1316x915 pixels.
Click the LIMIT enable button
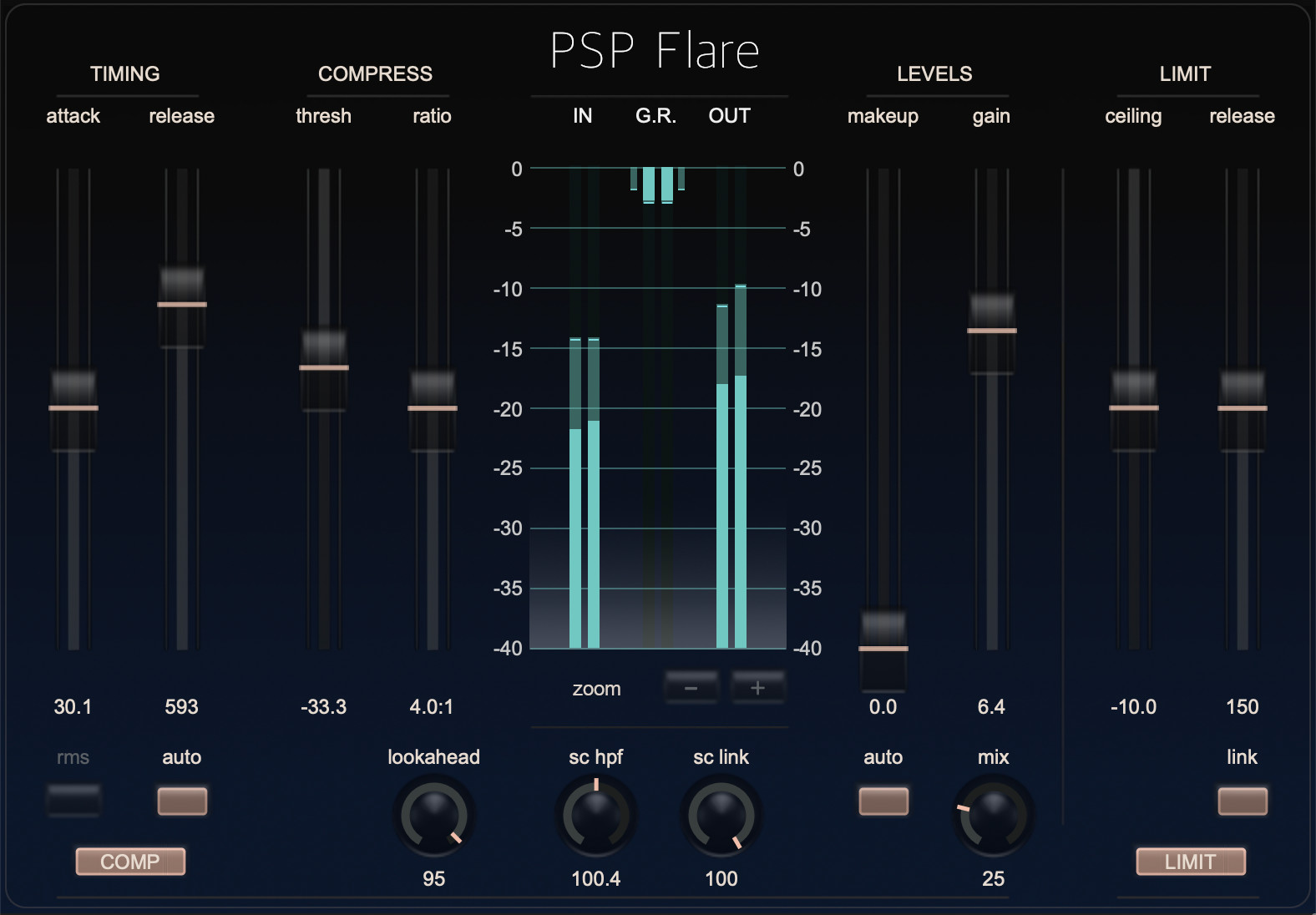click(x=1190, y=862)
